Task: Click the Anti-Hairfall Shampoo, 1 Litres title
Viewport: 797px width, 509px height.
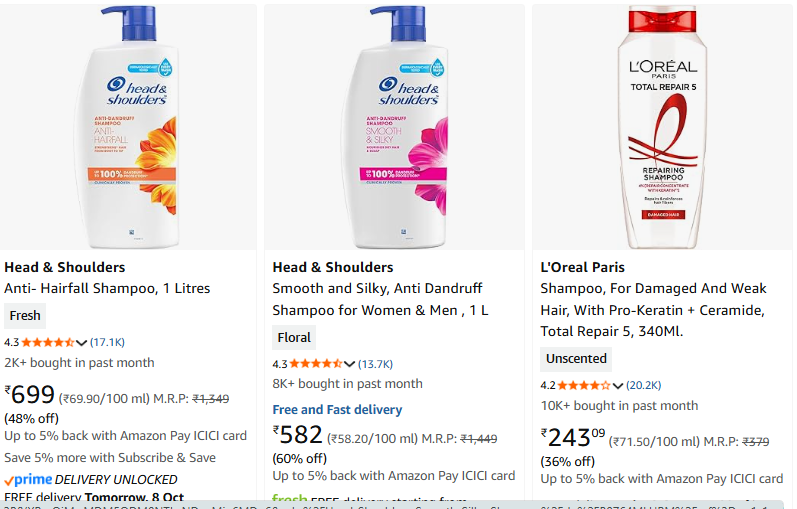Action: (x=107, y=288)
